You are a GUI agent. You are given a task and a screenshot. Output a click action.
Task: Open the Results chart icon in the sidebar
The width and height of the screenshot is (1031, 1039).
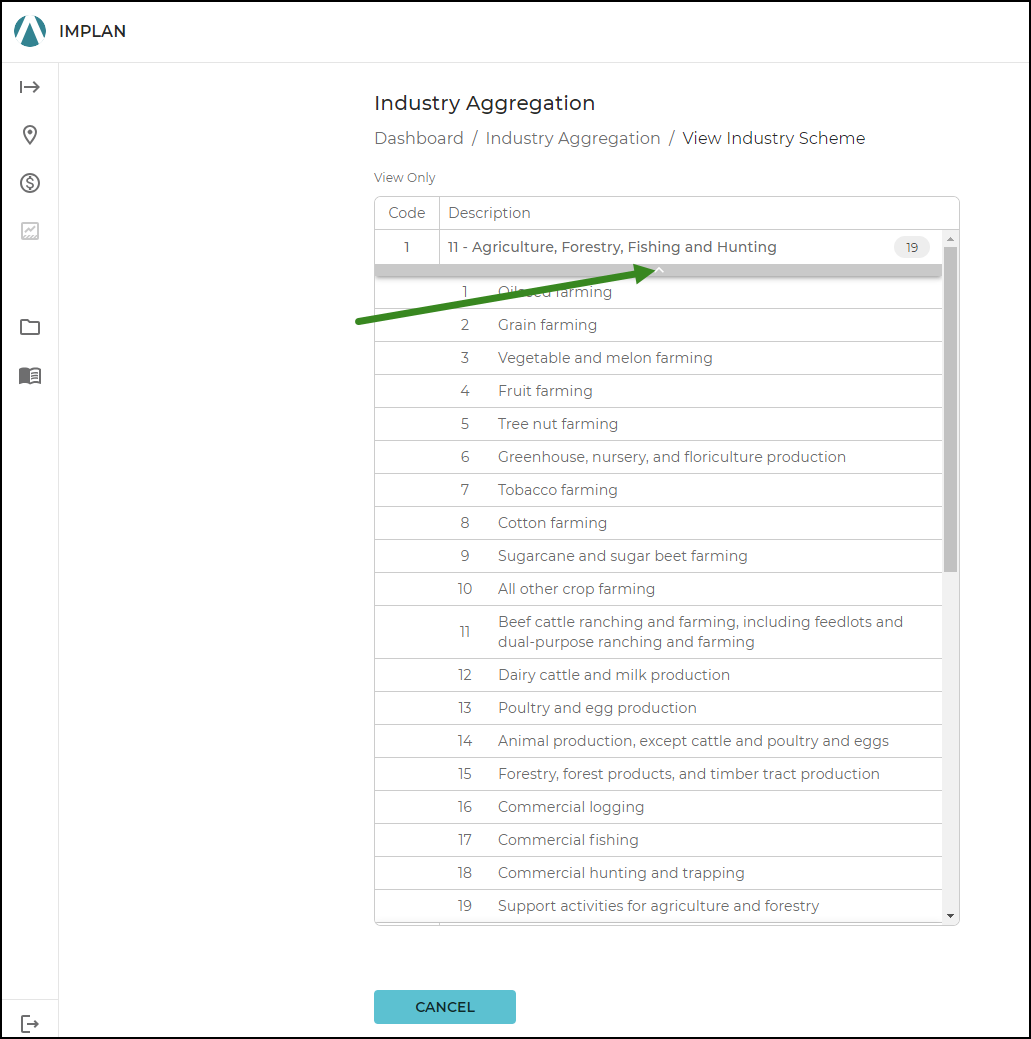[x=30, y=231]
